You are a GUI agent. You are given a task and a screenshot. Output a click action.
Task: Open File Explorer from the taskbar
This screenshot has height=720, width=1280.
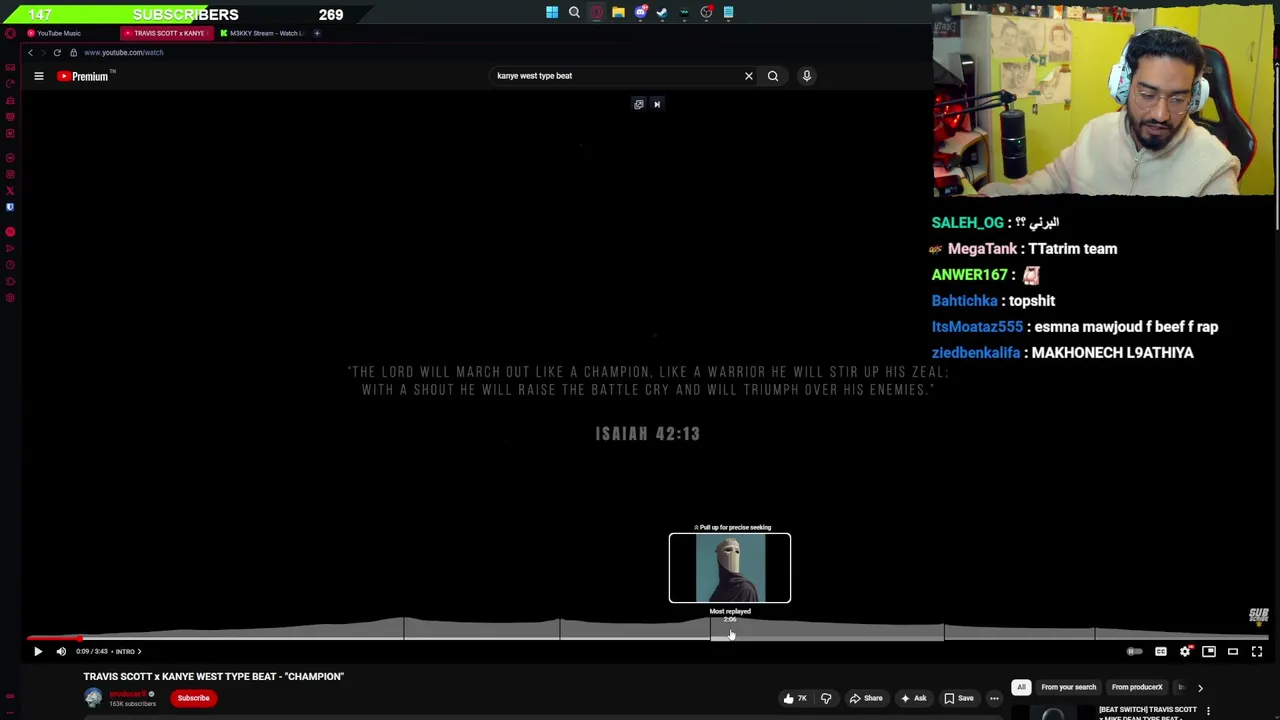[618, 12]
